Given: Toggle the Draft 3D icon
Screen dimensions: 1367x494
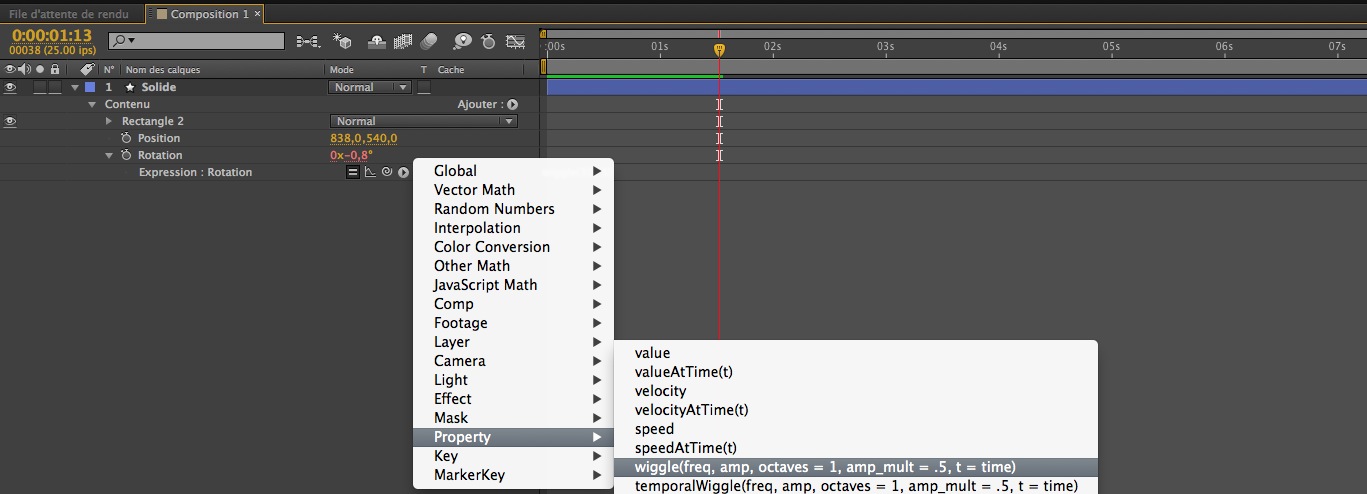Looking at the screenshot, I should [x=343, y=41].
